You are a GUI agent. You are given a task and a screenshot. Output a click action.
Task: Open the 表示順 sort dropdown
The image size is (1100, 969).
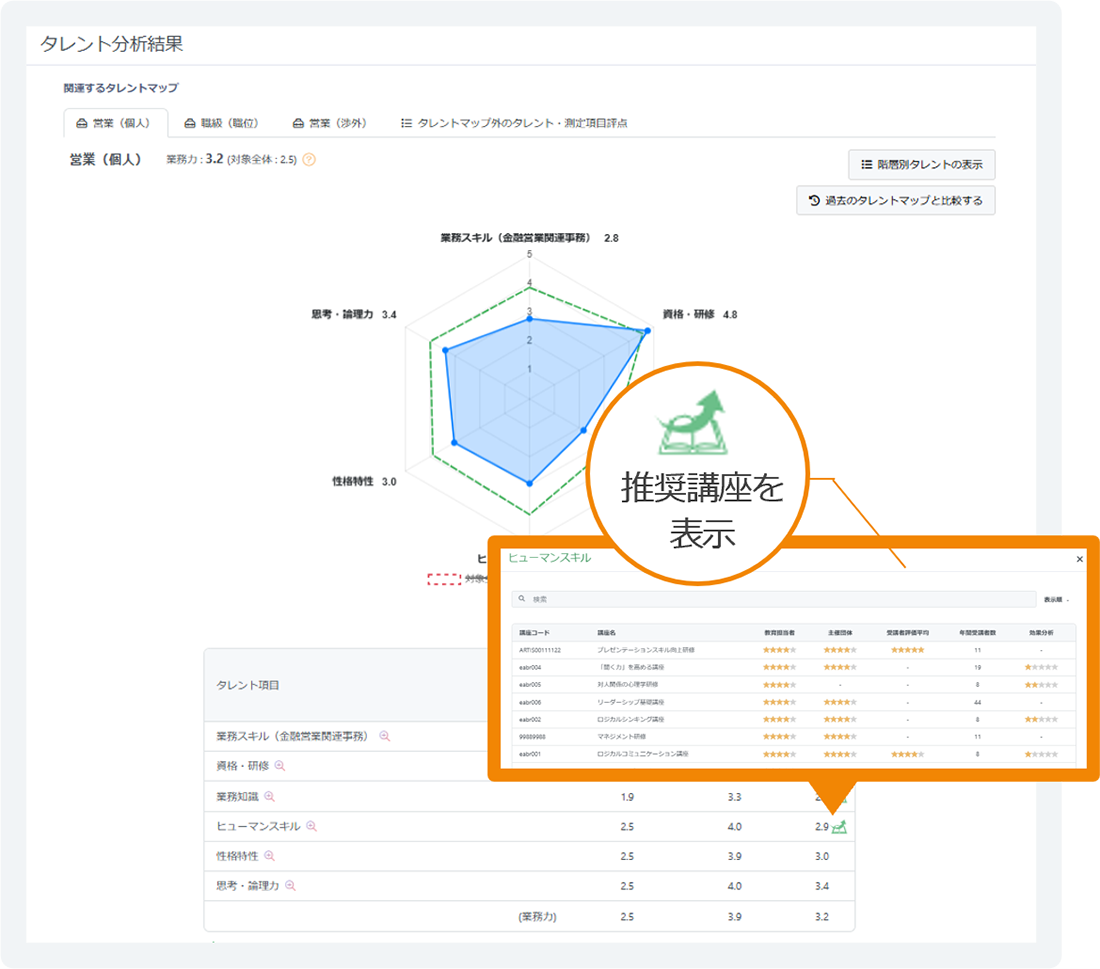(1056, 600)
